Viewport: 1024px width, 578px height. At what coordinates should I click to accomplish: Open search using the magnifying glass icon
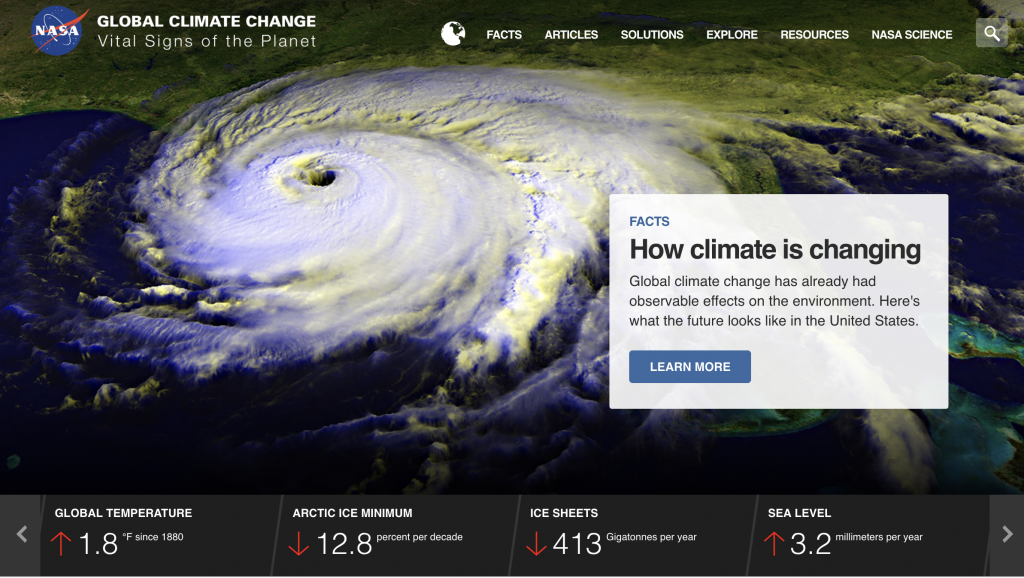click(991, 32)
